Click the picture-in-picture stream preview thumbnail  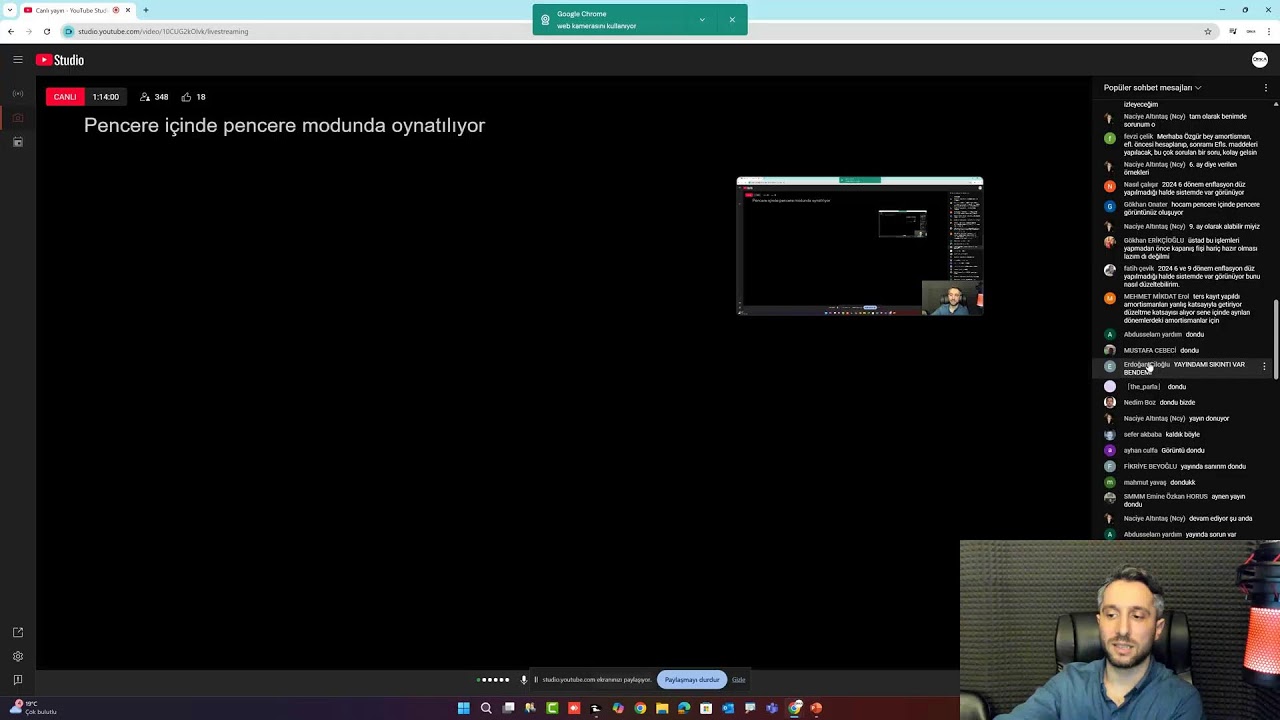[x=860, y=246]
